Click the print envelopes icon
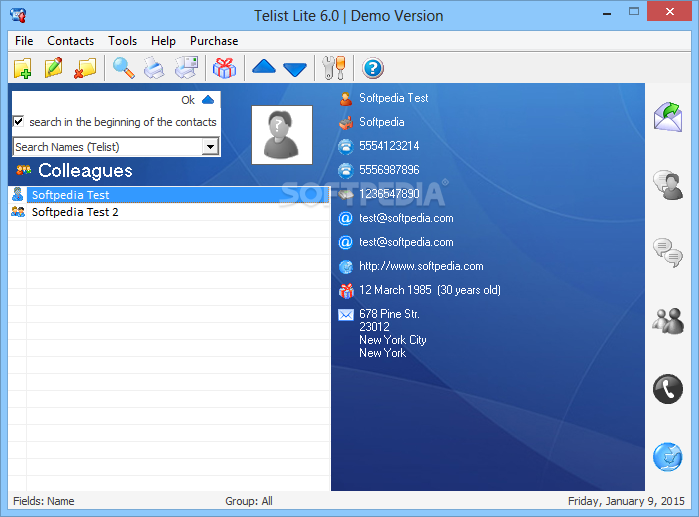 (186, 68)
